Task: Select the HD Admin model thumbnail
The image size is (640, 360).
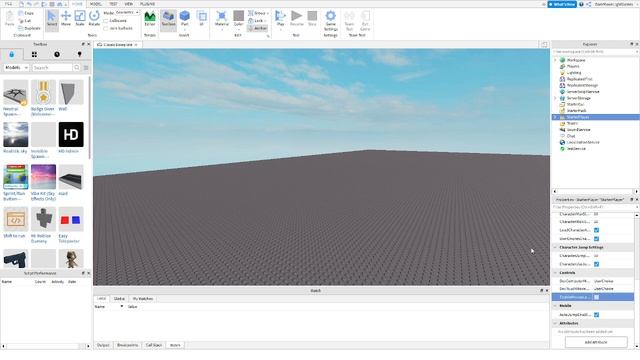Action: pos(71,135)
